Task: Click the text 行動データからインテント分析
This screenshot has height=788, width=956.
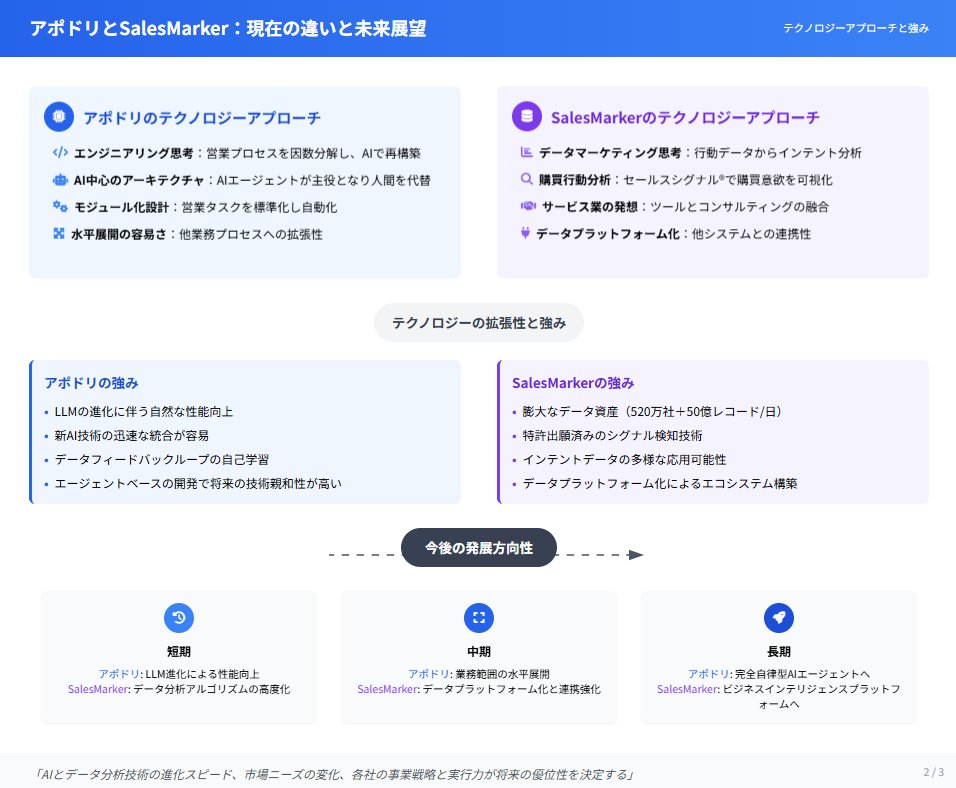Action: 778,152
